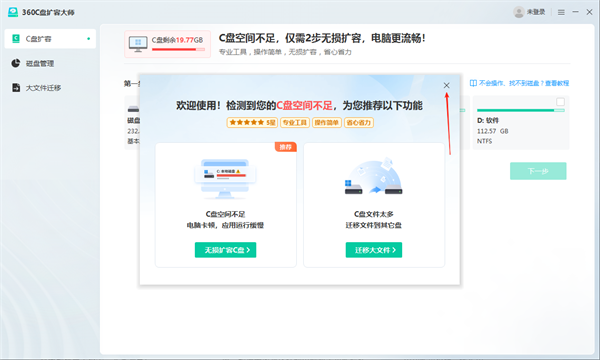Viewport: 600px width, 360px height.
Task: Click the C盘空间不足 monitor illustration
Action: point(225,179)
